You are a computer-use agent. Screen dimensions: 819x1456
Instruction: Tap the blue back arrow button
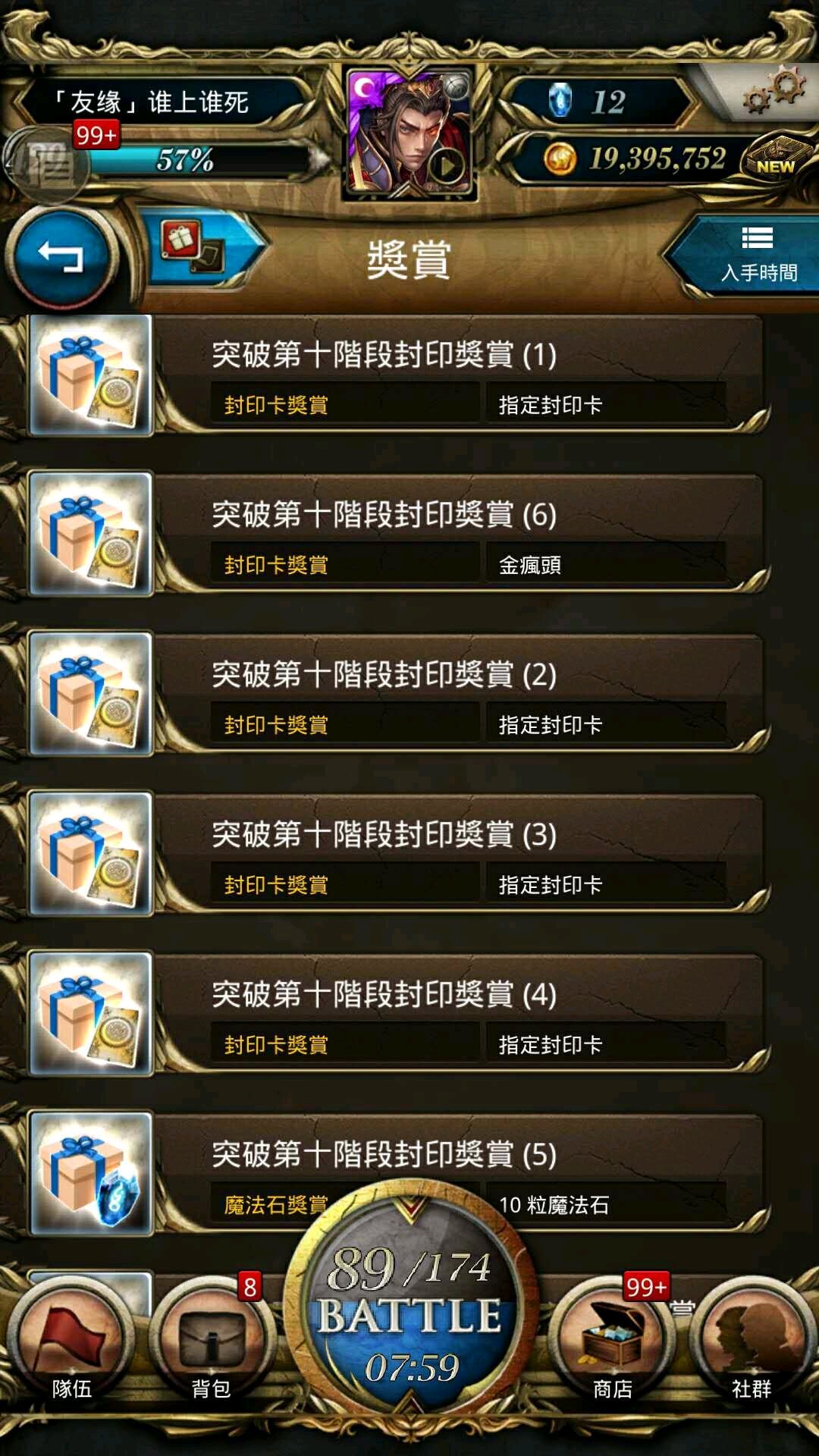[x=61, y=258]
